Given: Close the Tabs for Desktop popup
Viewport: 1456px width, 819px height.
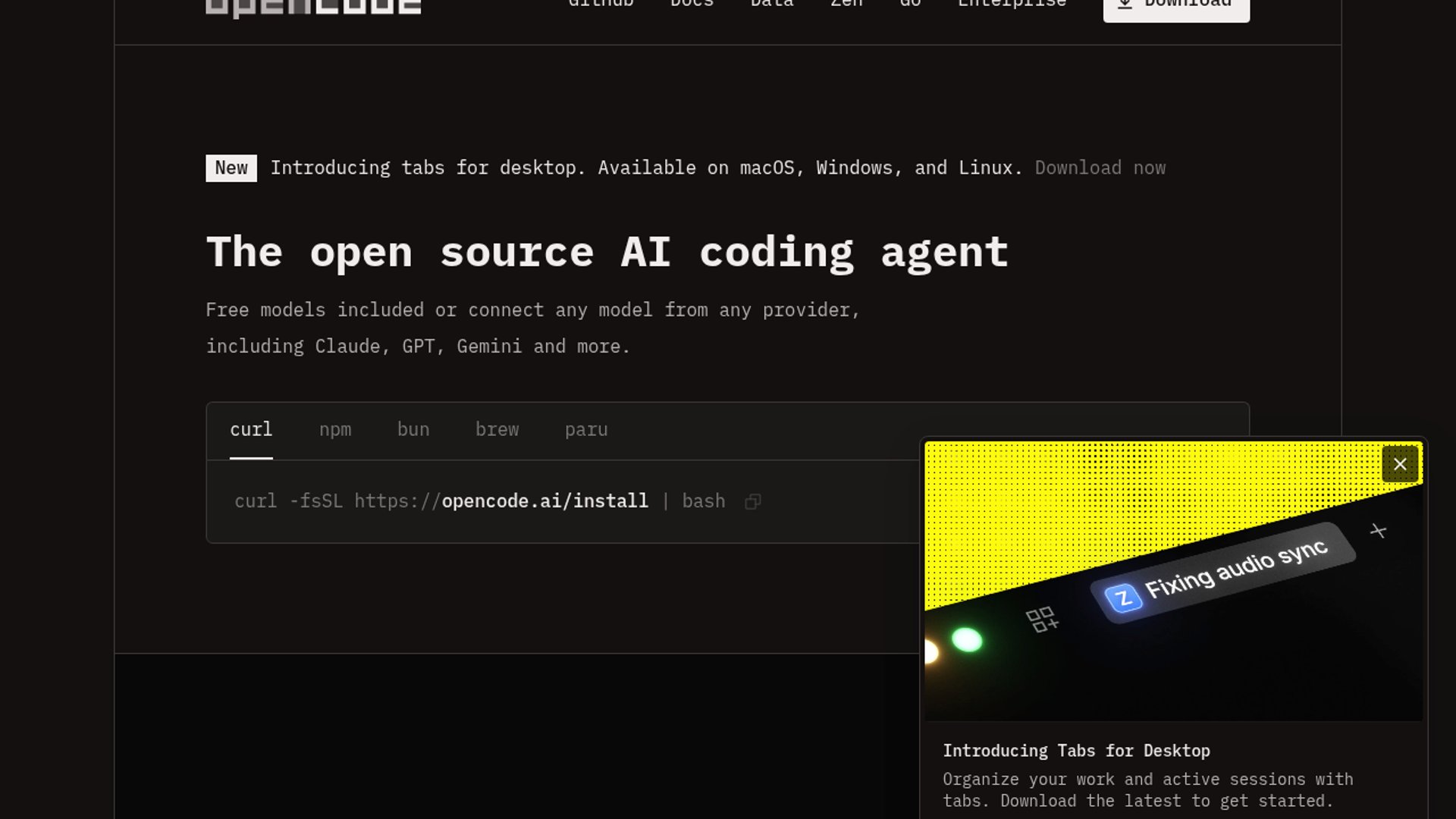Looking at the screenshot, I should pyautogui.click(x=1400, y=464).
